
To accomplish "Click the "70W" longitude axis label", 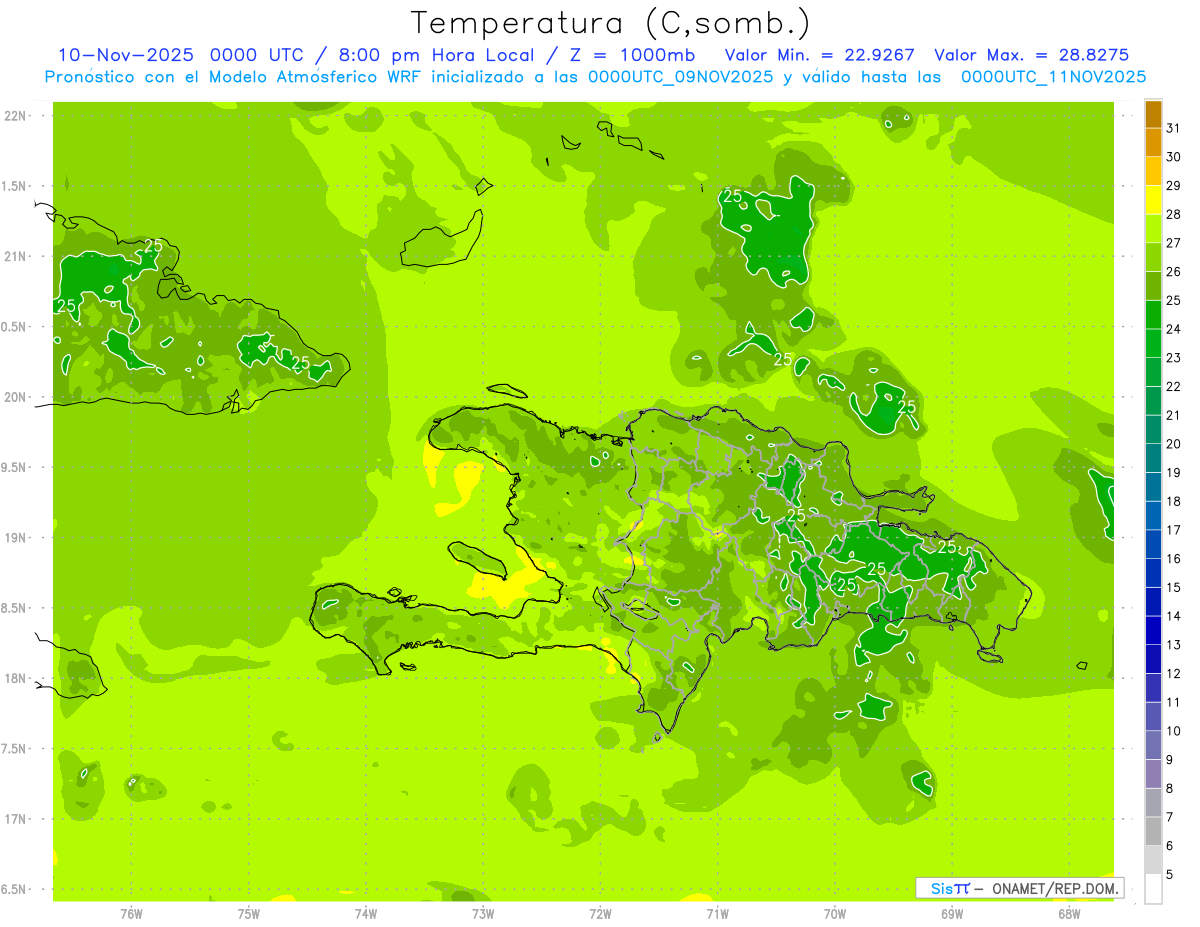I will click(x=835, y=913).
